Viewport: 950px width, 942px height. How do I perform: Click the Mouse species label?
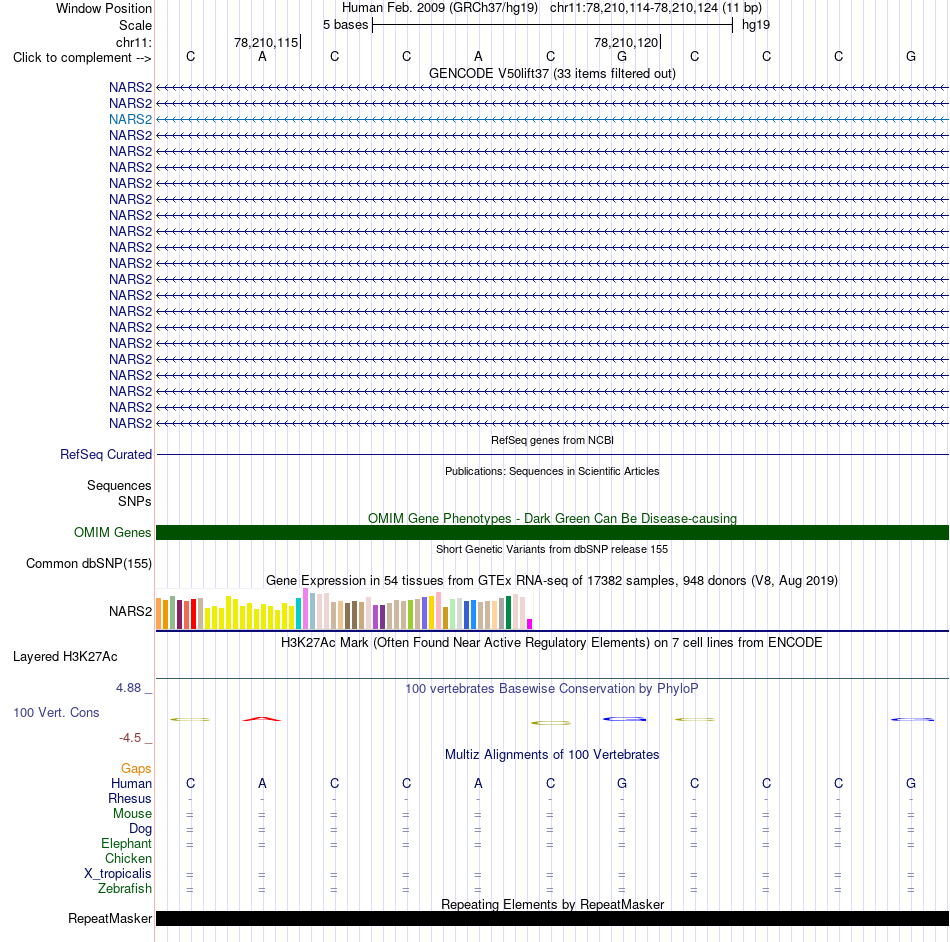(132, 814)
